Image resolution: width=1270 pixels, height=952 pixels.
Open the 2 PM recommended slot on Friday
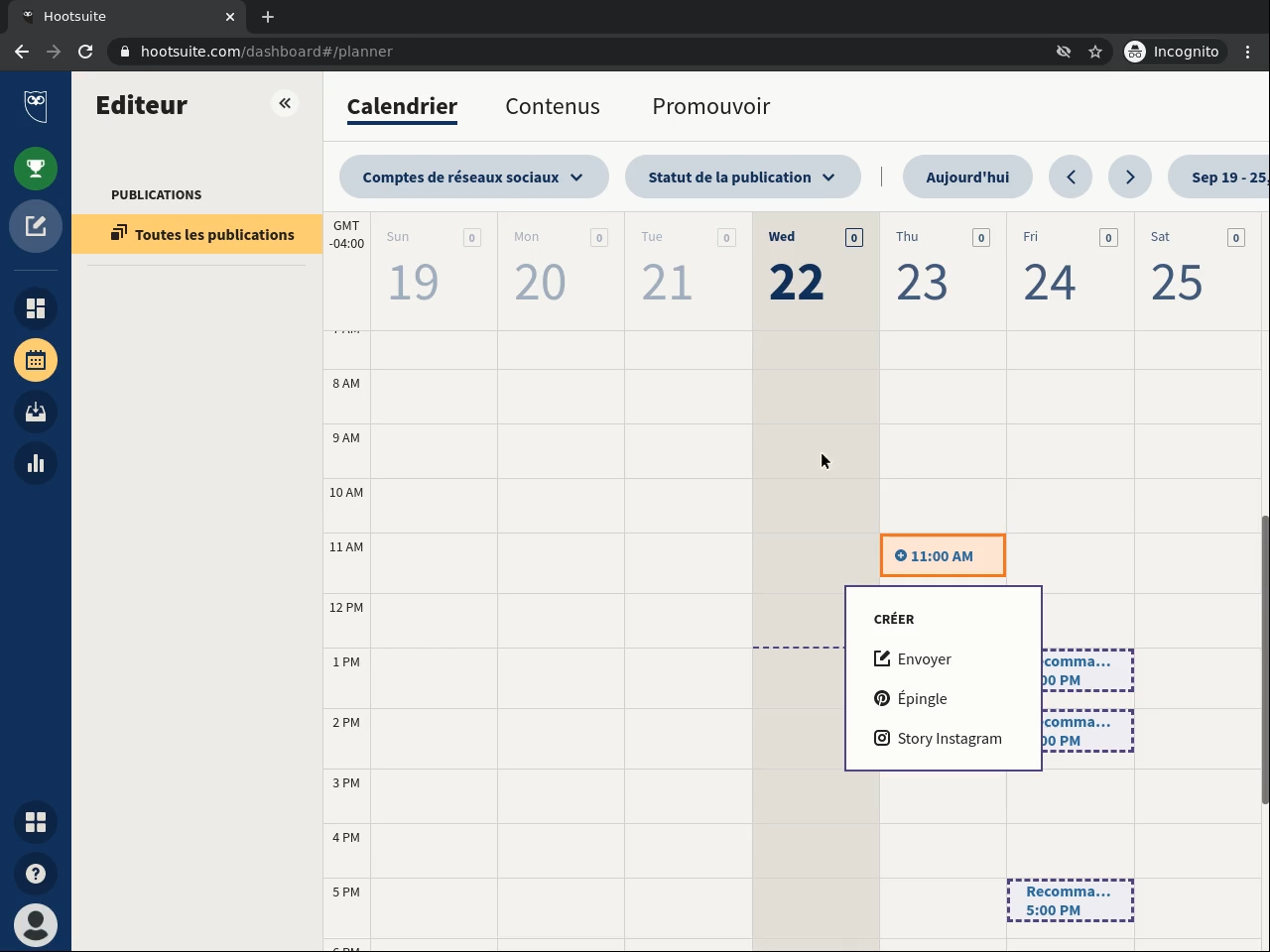tap(1087, 731)
